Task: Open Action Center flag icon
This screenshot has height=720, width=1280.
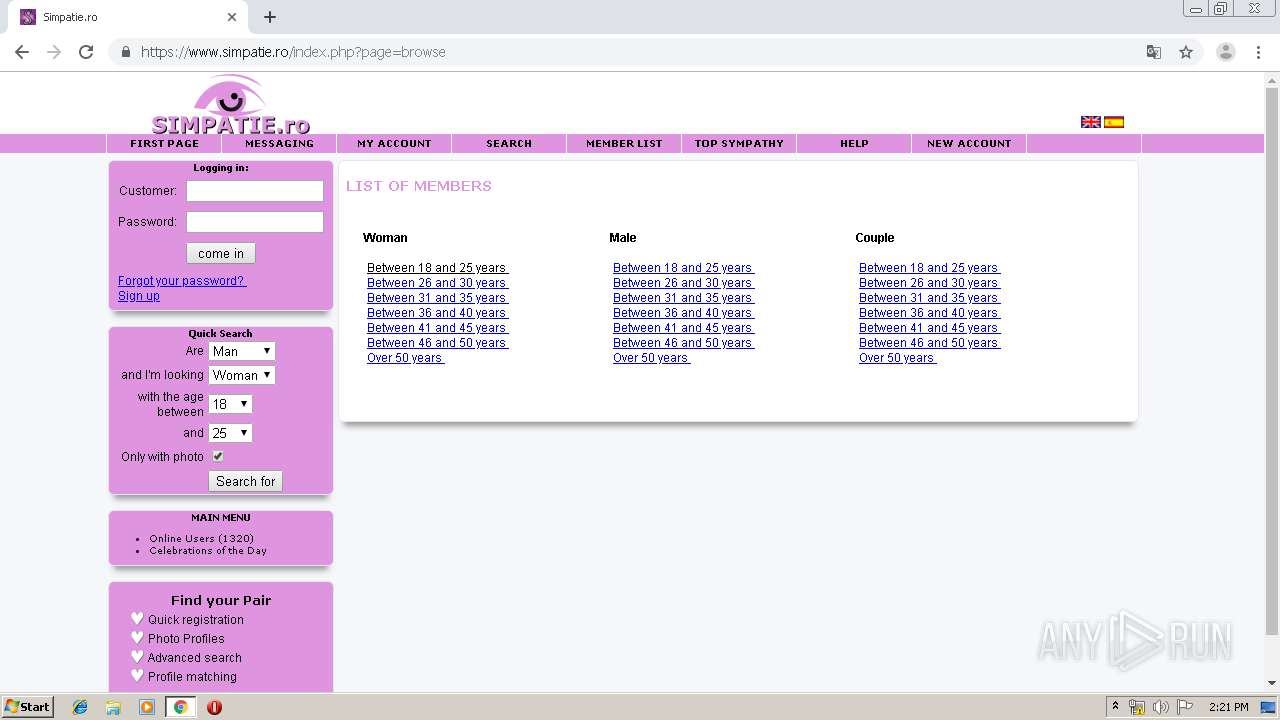Action: pos(1185,707)
